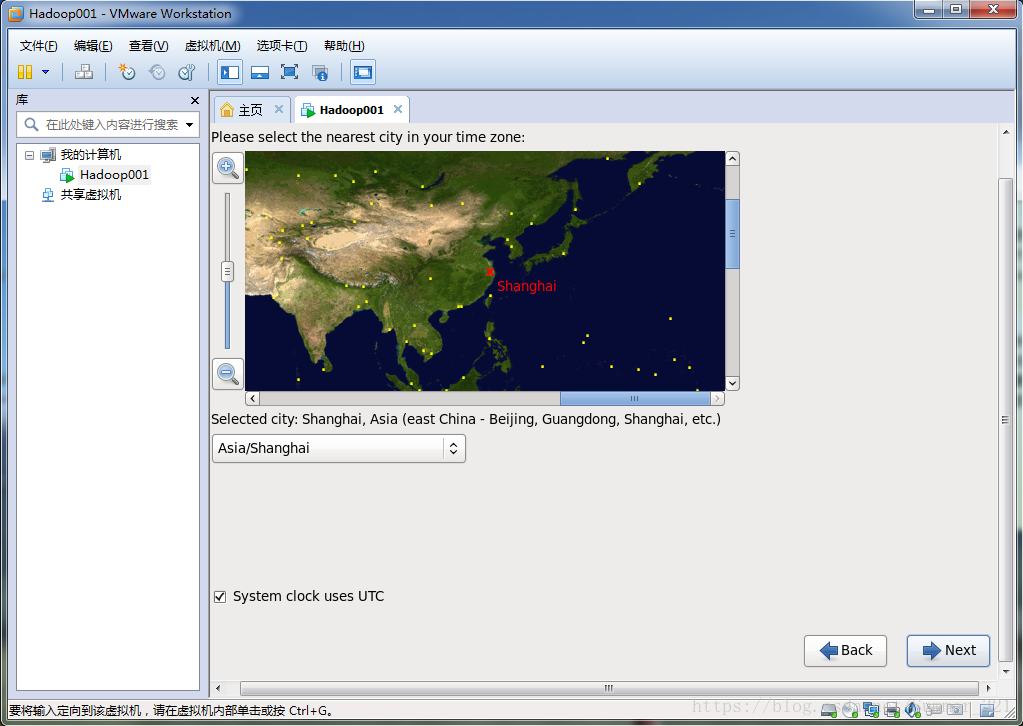
Task: Click the map's horizontal scrollbar thumb
Action: 635,398
